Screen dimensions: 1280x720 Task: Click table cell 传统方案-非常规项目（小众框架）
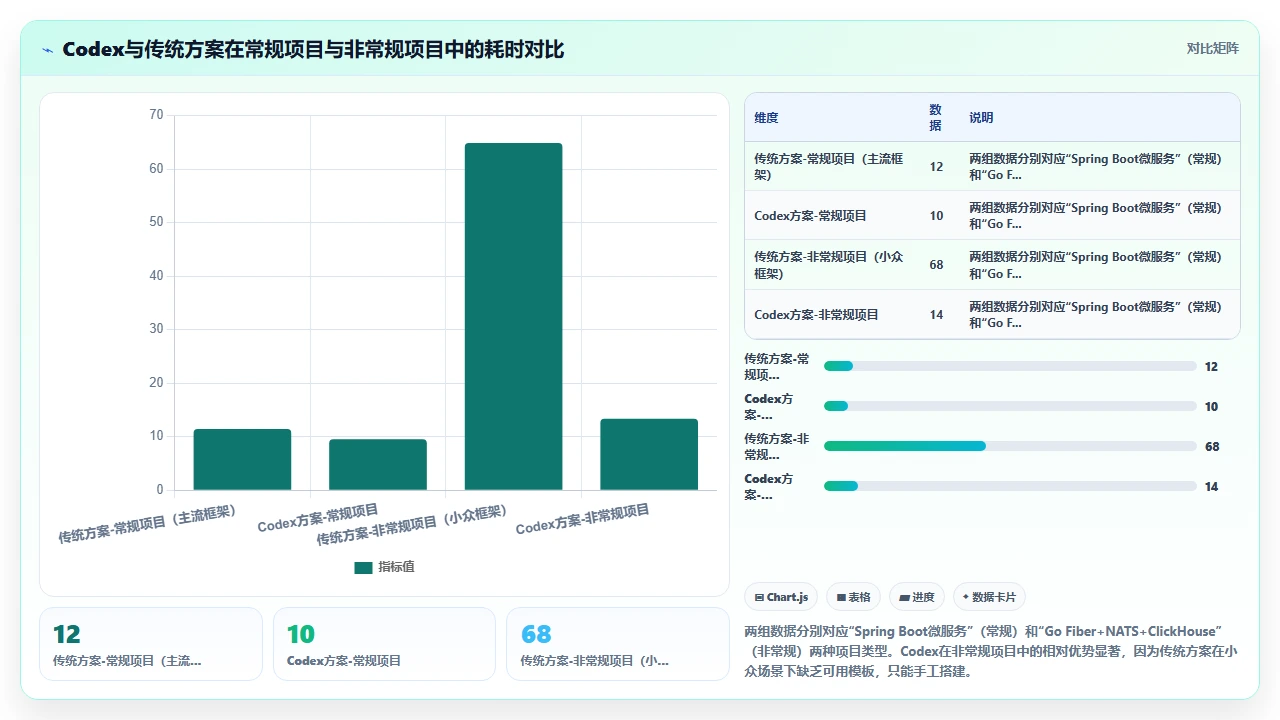point(831,265)
